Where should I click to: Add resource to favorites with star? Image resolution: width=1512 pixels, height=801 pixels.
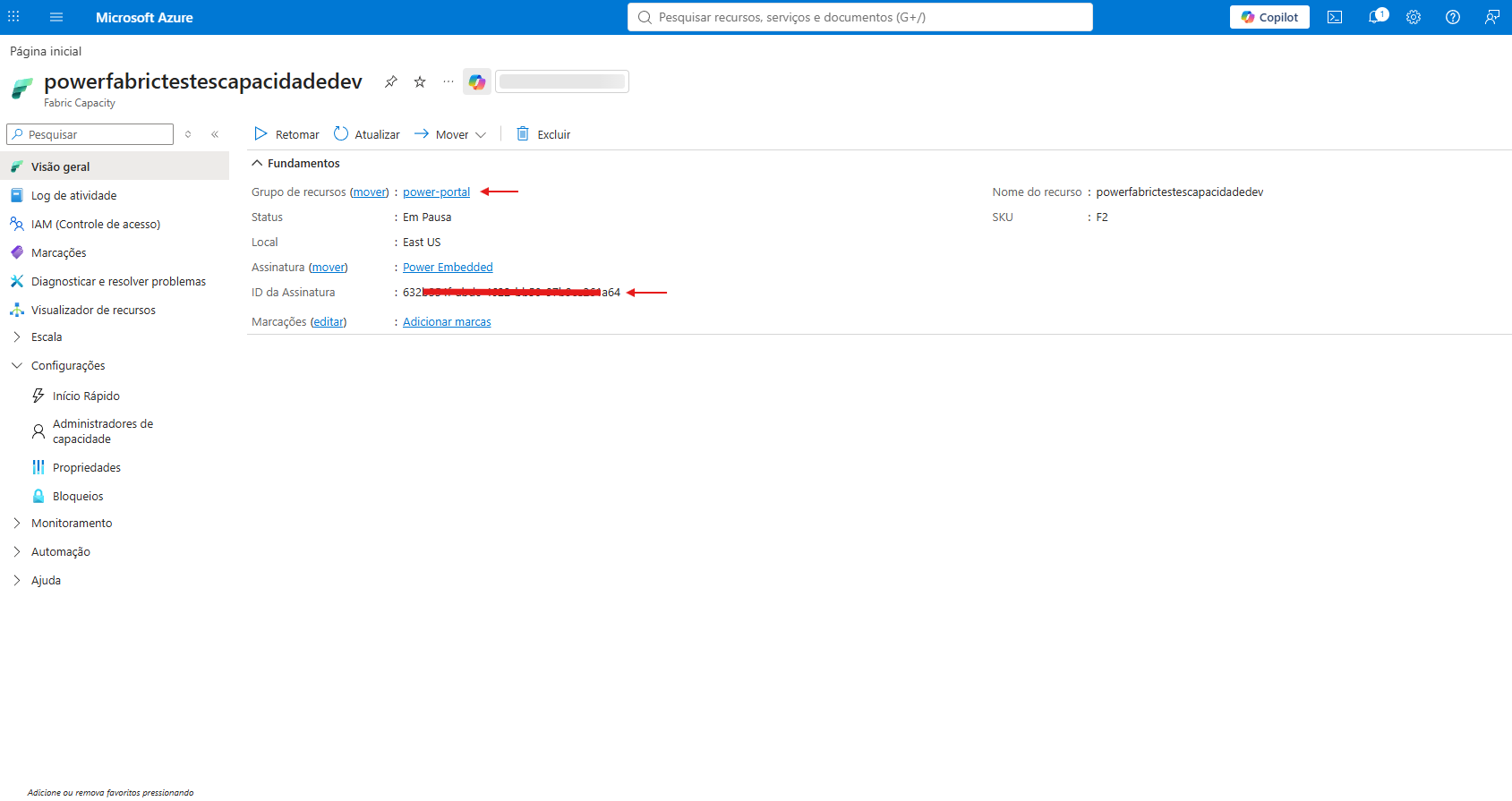pos(420,81)
